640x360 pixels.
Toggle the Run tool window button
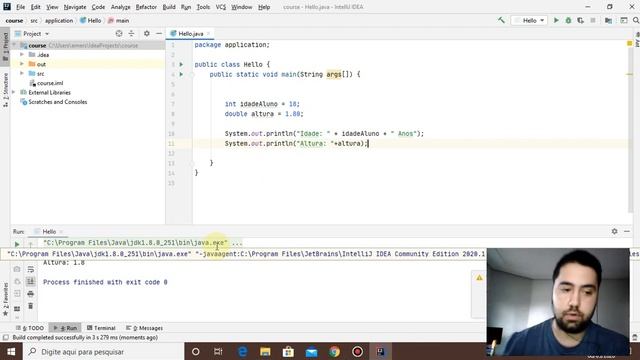tap(65, 328)
